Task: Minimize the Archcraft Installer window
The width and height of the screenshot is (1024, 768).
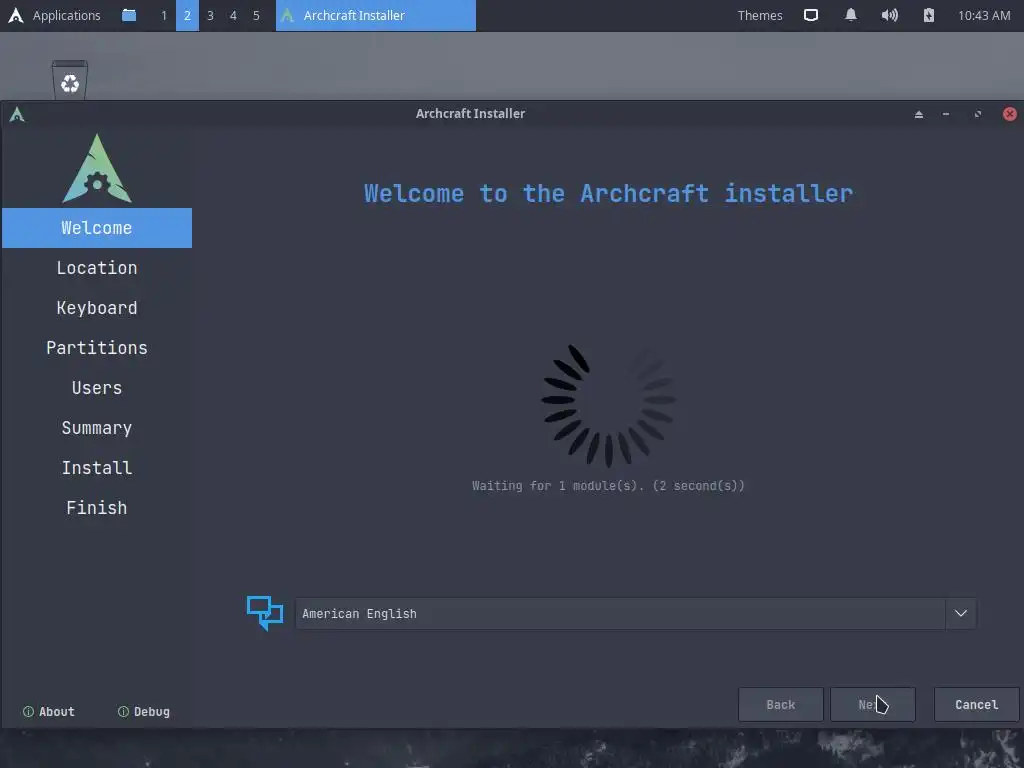Action: click(x=946, y=114)
